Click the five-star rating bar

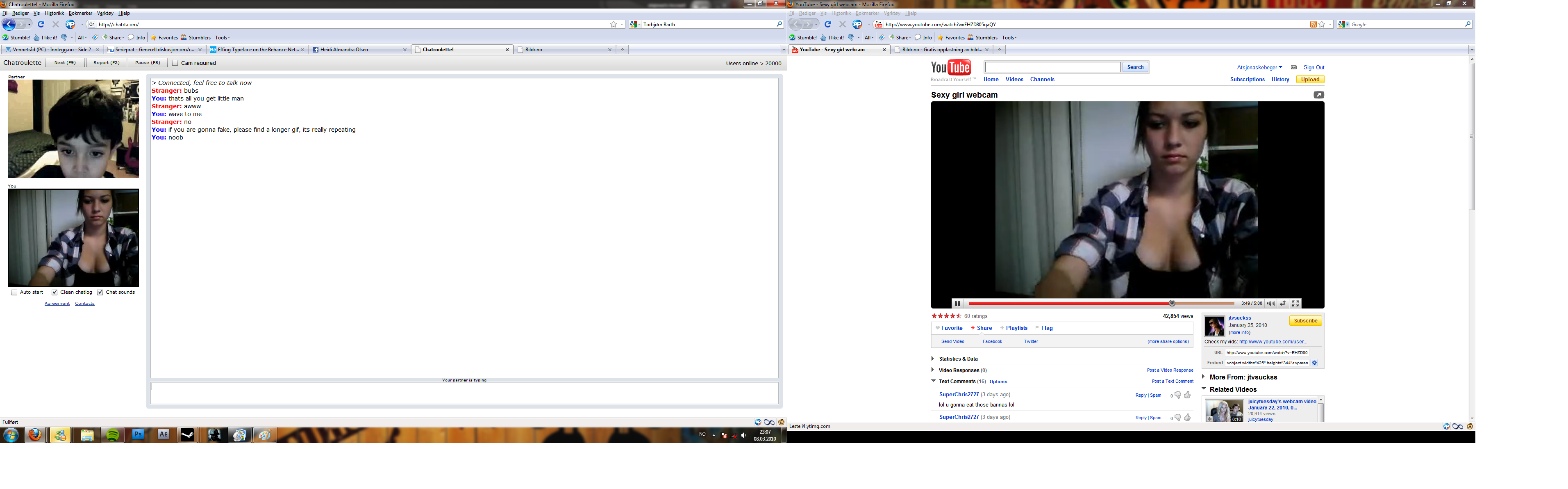pyautogui.click(x=946, y=316)
